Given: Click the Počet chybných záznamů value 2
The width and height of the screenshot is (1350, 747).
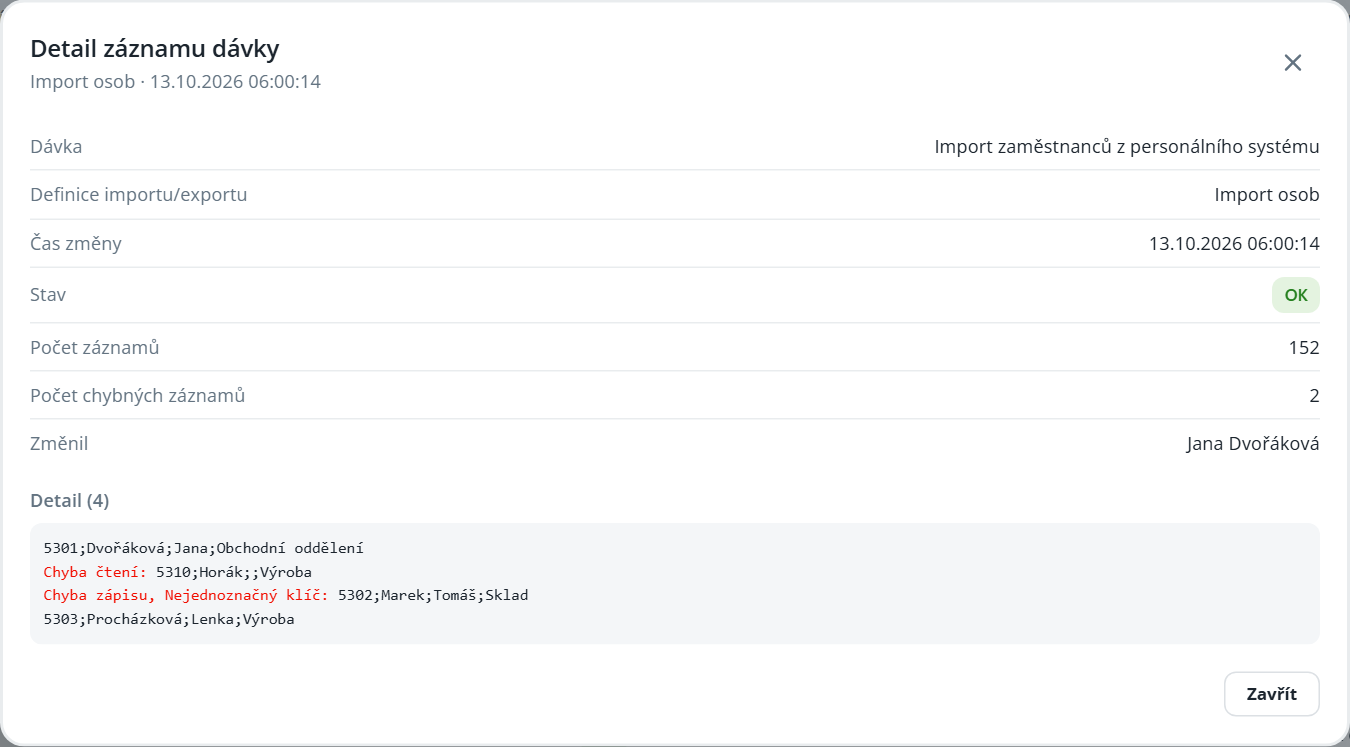Looking at the screenshot, I should pos(1314,396).
